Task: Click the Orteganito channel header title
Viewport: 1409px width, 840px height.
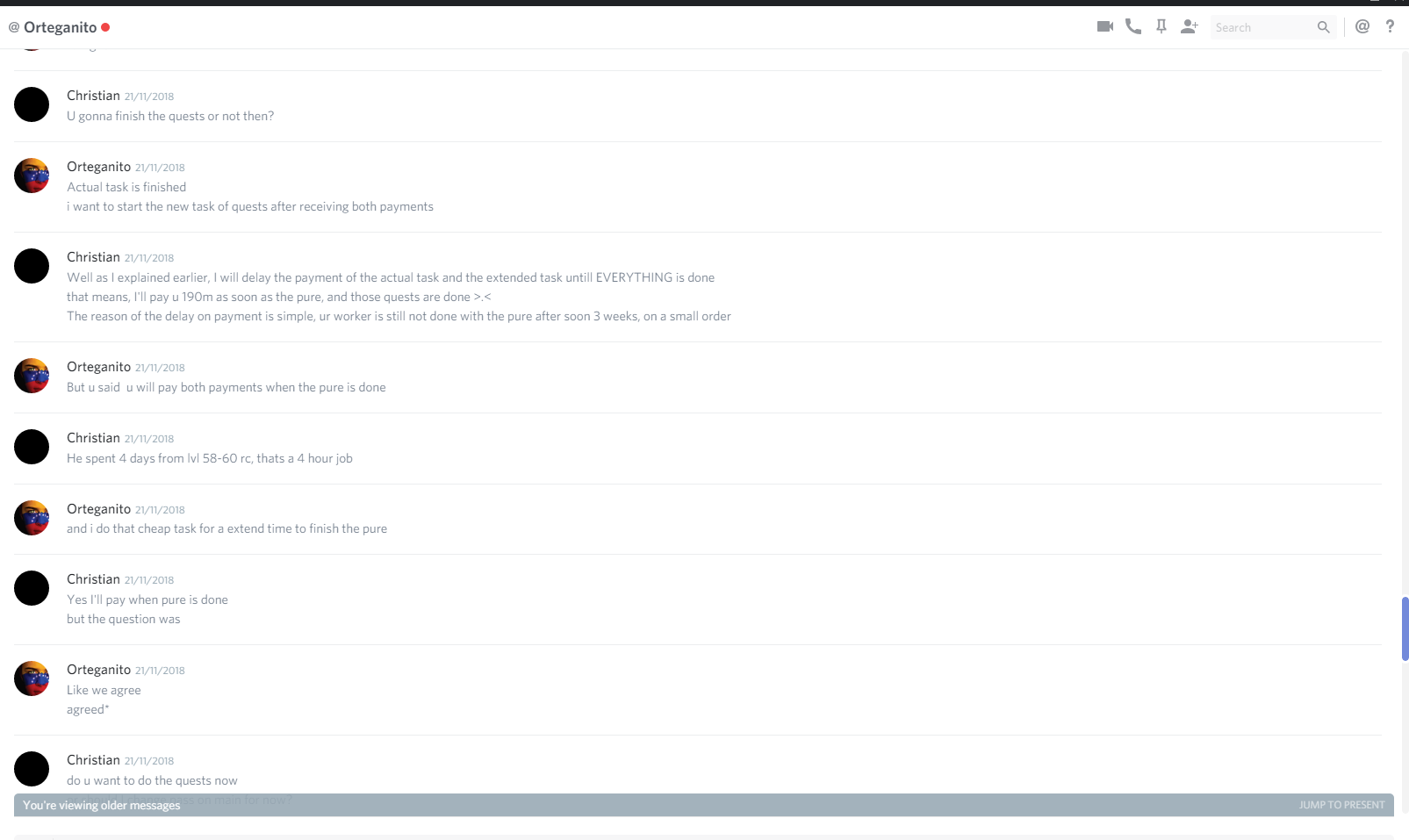Action: [x=60, y=27]
